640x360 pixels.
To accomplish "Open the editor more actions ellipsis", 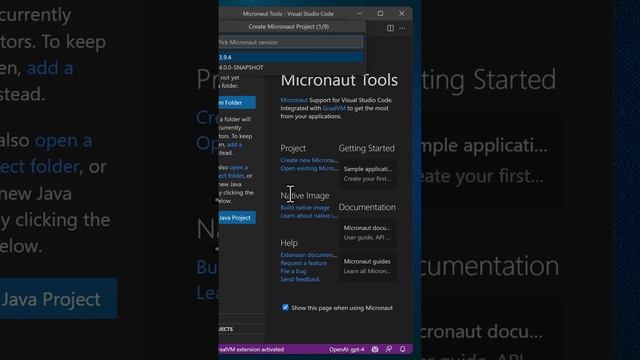I will [x=402, y=28].
